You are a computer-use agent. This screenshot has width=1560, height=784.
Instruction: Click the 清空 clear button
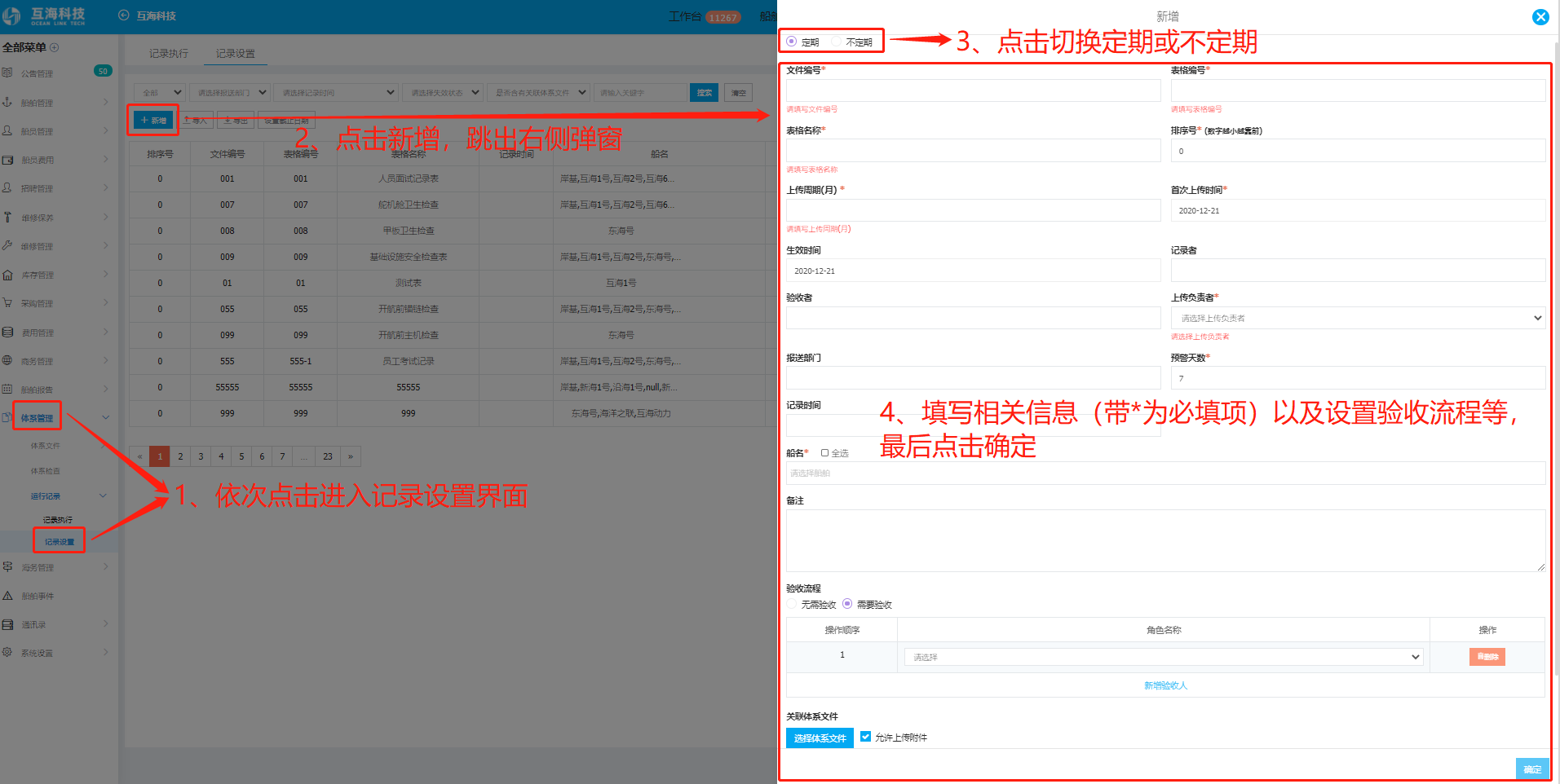click(x=739, y=93)
